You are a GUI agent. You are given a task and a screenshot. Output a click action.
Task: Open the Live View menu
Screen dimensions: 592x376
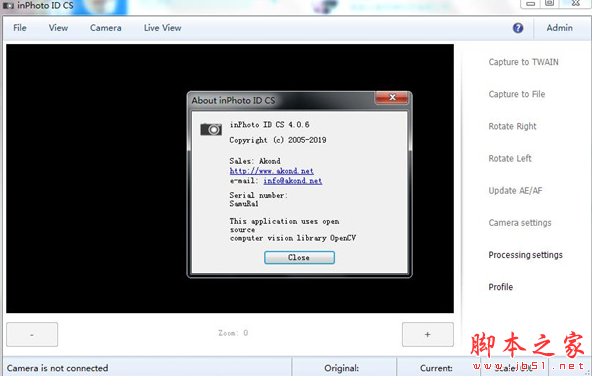[162, 28]
